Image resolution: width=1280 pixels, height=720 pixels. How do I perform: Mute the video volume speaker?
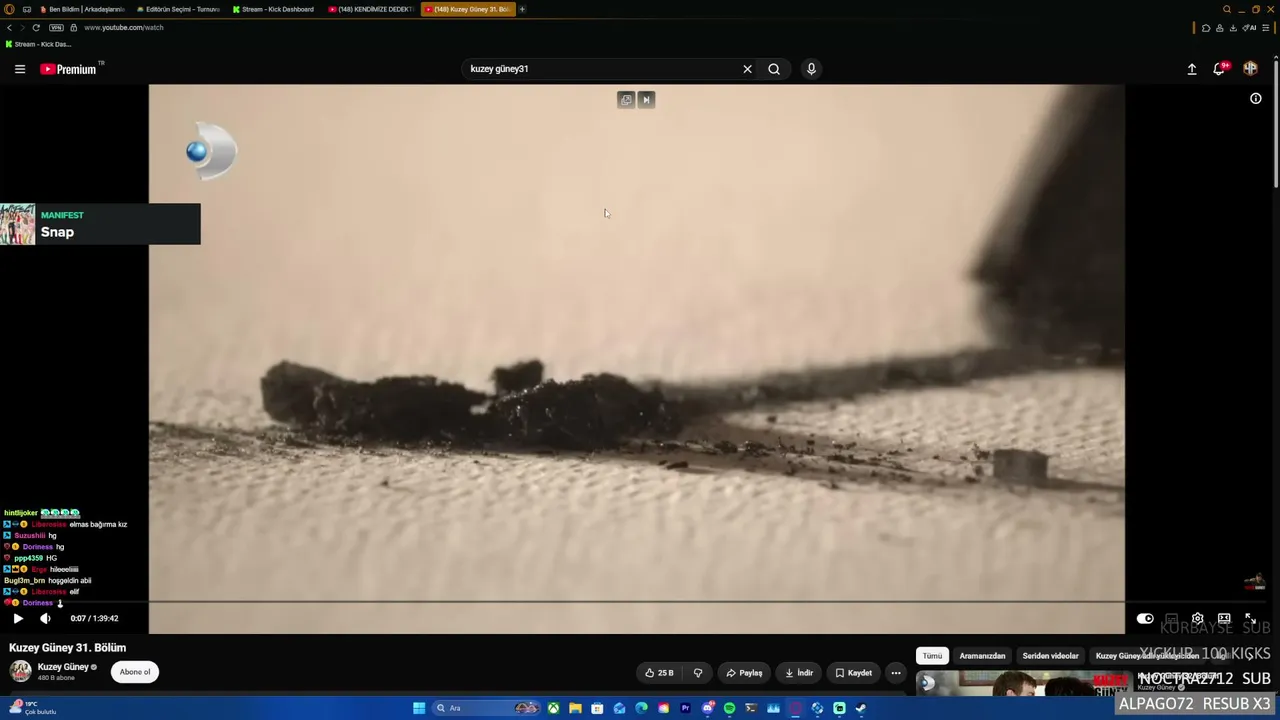coord(45,619)
